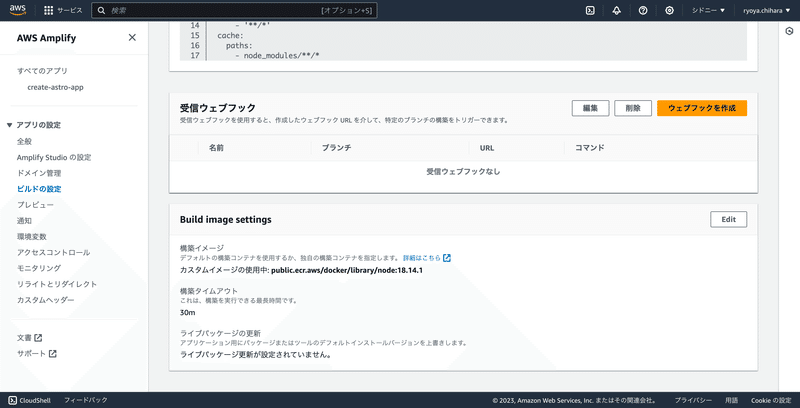800x408 pixels.
Task: Open フィードバック in footer
Action: tap(86, 400)
